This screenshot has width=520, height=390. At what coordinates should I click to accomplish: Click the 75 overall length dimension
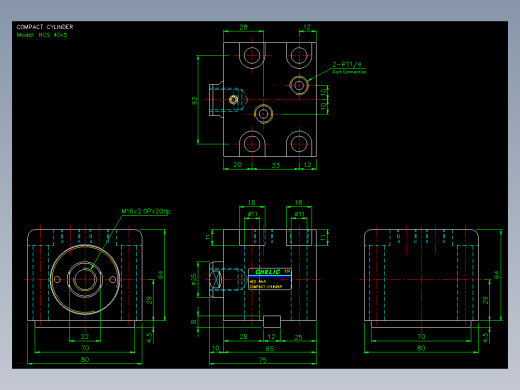263,360
